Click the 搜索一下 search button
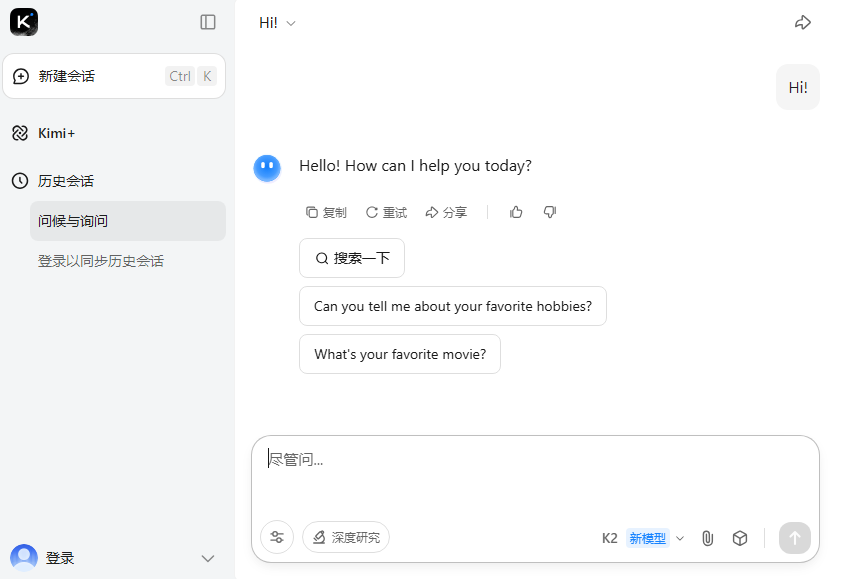Screen dimensions: 846x579 pos(352,258)
